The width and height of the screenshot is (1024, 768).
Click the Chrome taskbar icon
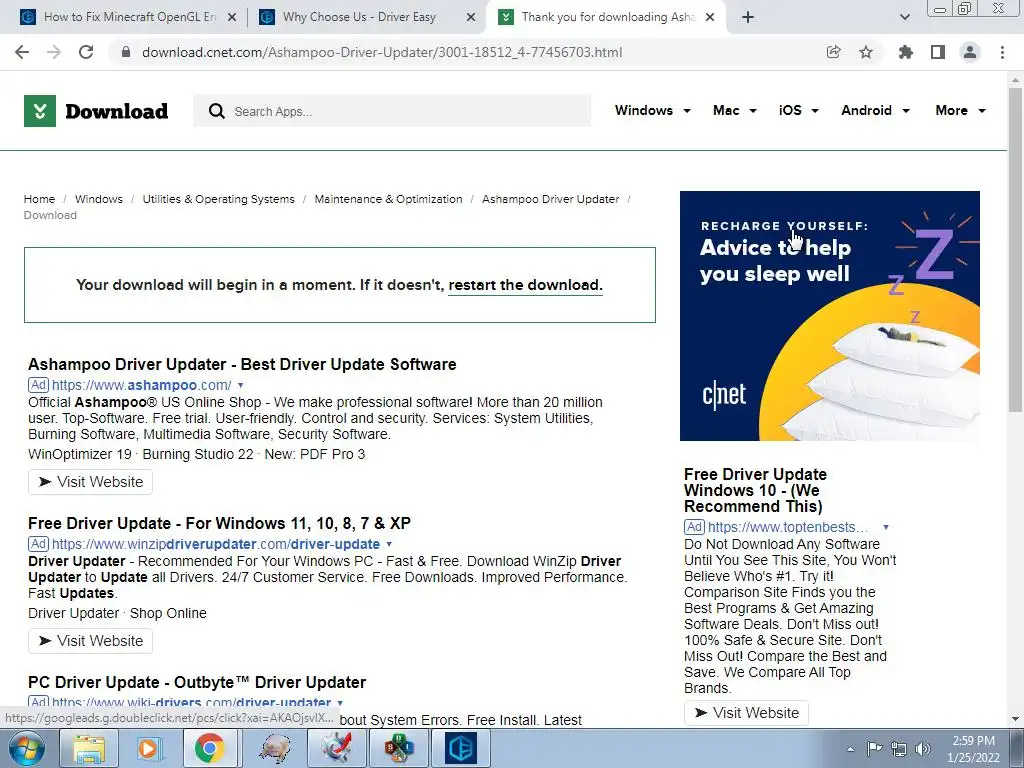pyautogui.click(x=209, y=748)
